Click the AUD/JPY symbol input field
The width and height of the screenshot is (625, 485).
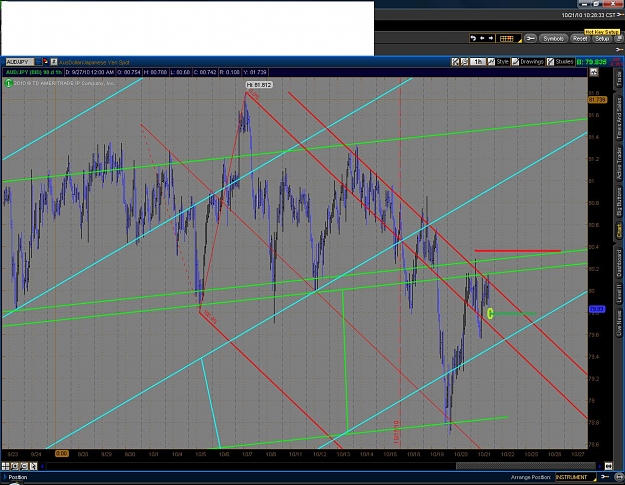[x=18, y=62]
